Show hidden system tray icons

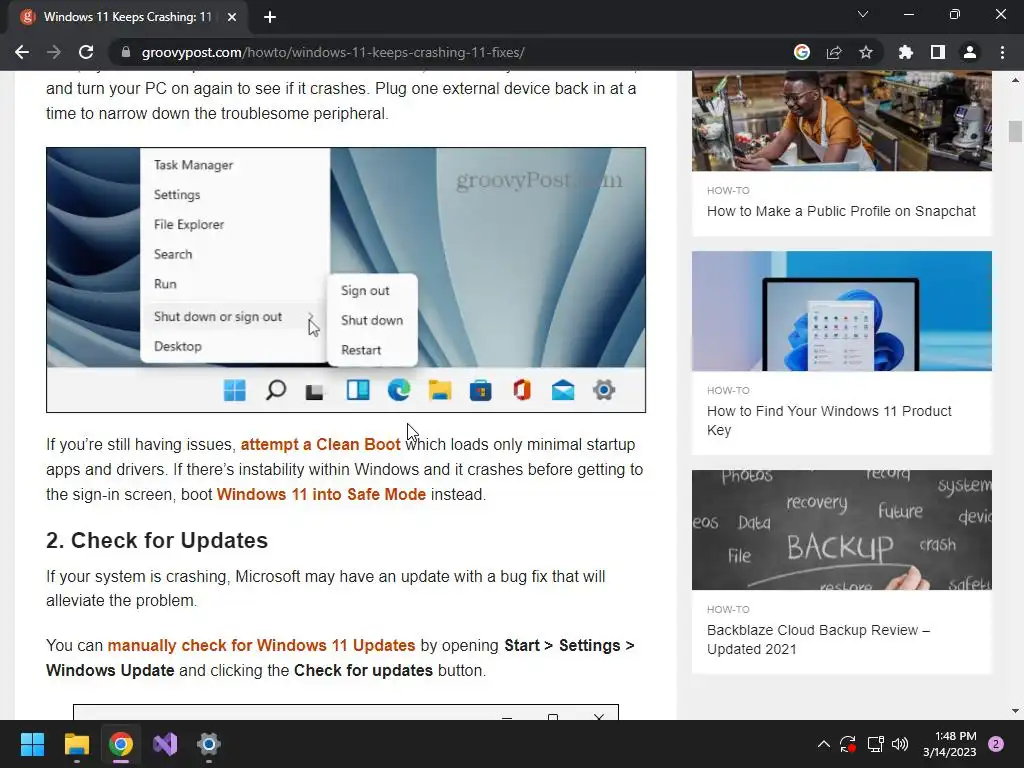[x=824, y=744]
